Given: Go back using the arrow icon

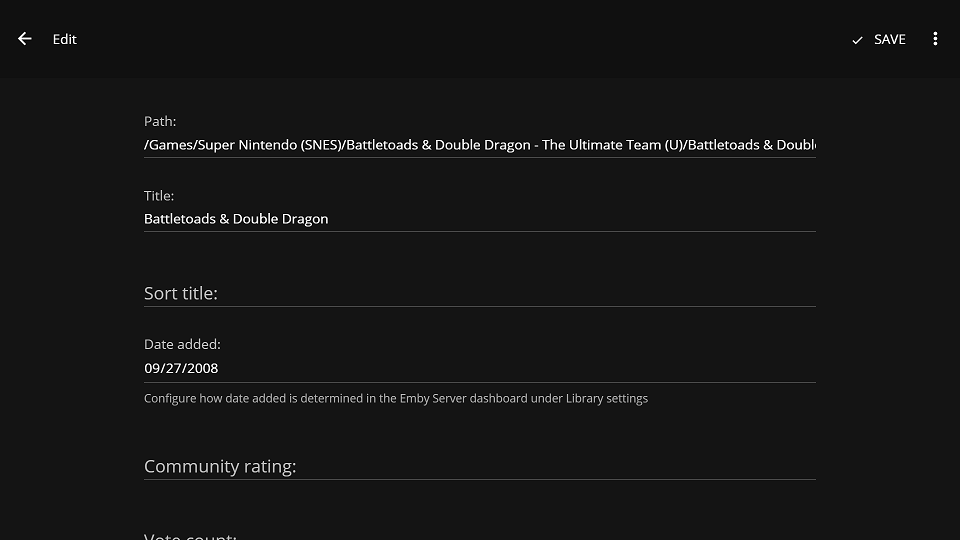Looking at the screenshot, I should [25, 39].
